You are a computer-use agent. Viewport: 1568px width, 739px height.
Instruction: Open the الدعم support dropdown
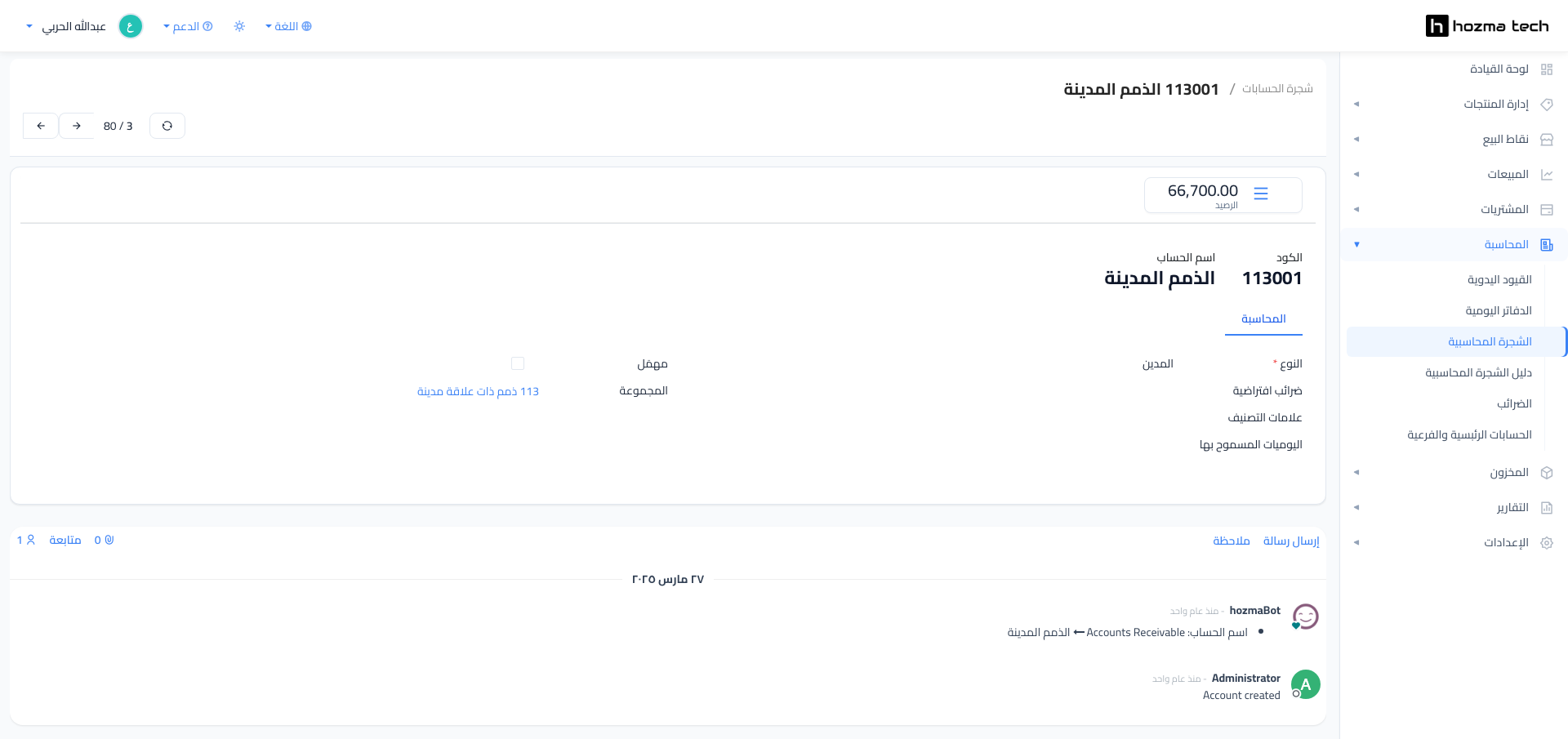click(x=188, y=26)
